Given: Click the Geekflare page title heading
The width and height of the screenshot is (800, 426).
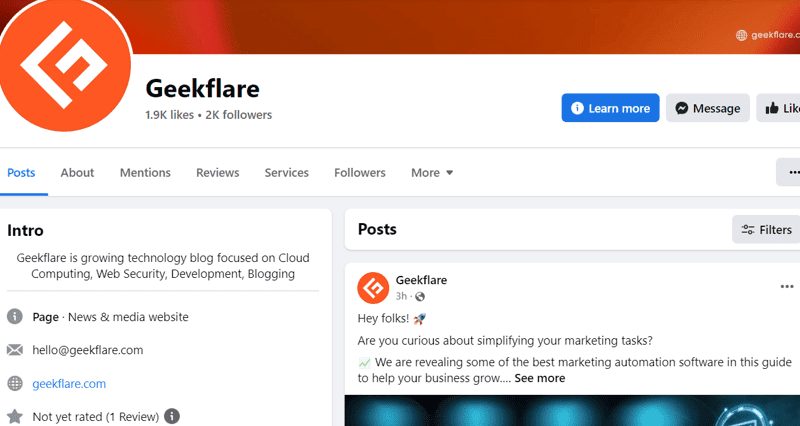Looking at the screenshot, I should click(x=203, y=88).
